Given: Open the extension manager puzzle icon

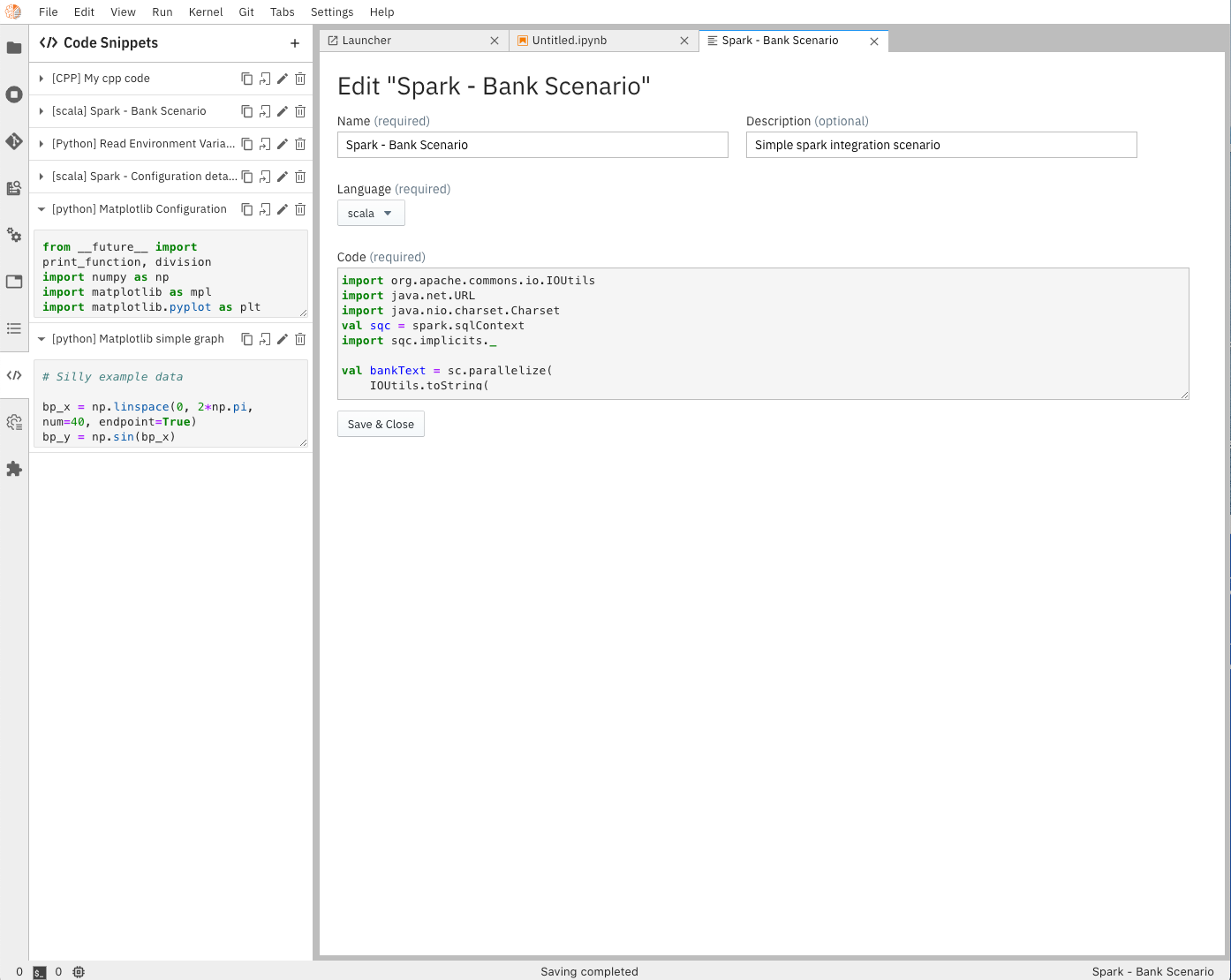Looking at the screenshot, I should (14, 469).
